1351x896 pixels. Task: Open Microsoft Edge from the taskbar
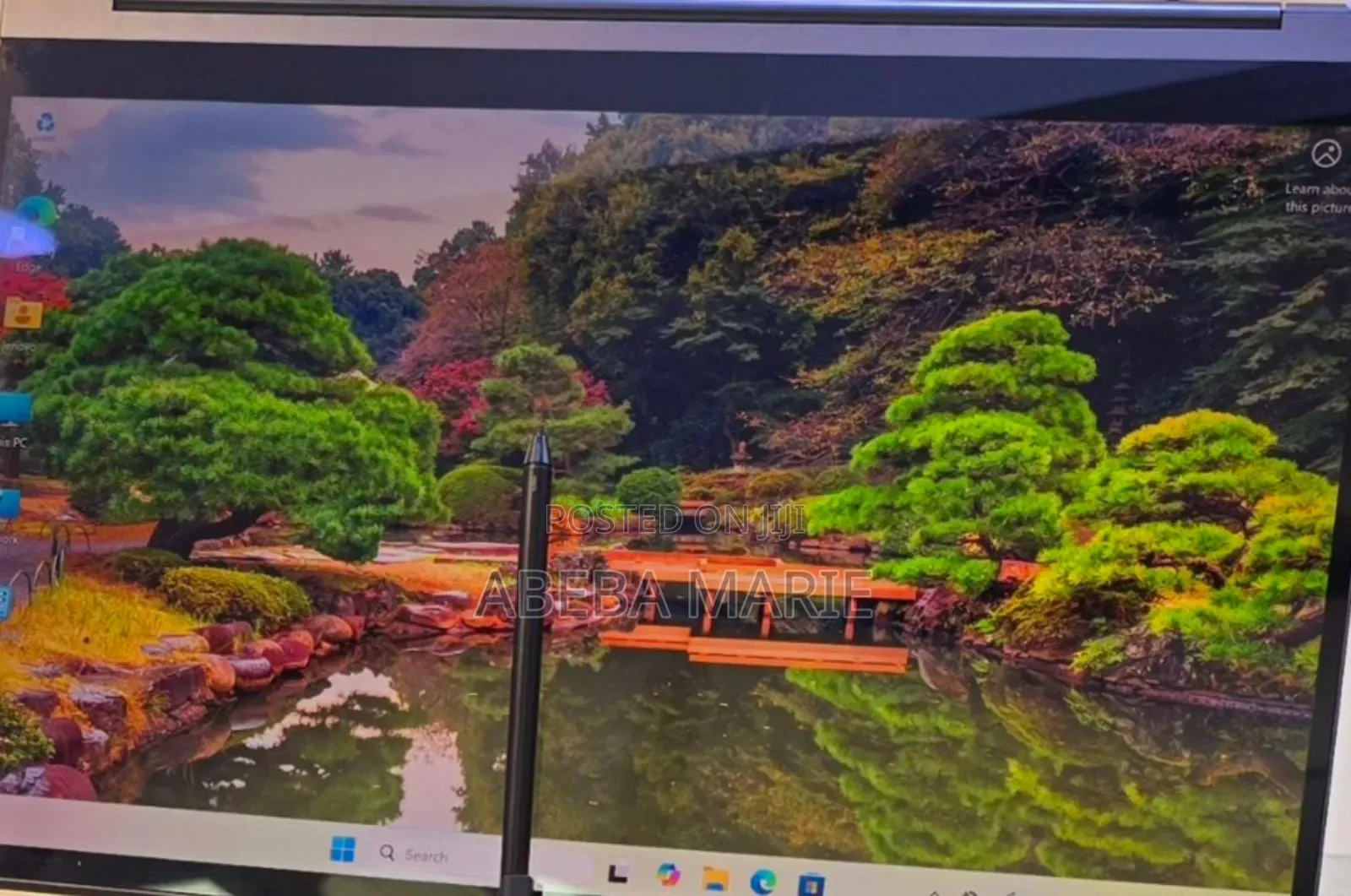(763, 882)
